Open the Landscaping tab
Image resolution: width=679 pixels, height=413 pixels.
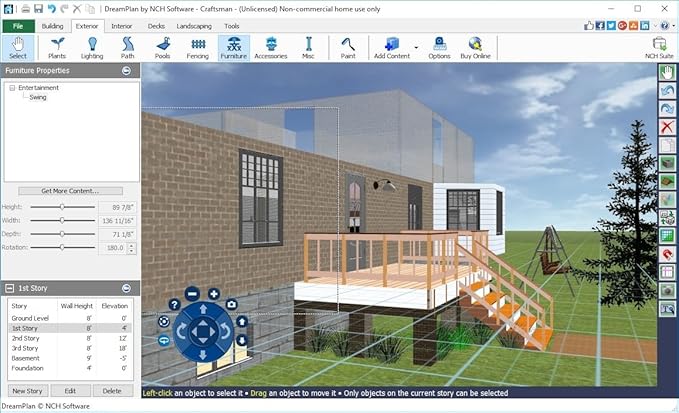[193, 25]
